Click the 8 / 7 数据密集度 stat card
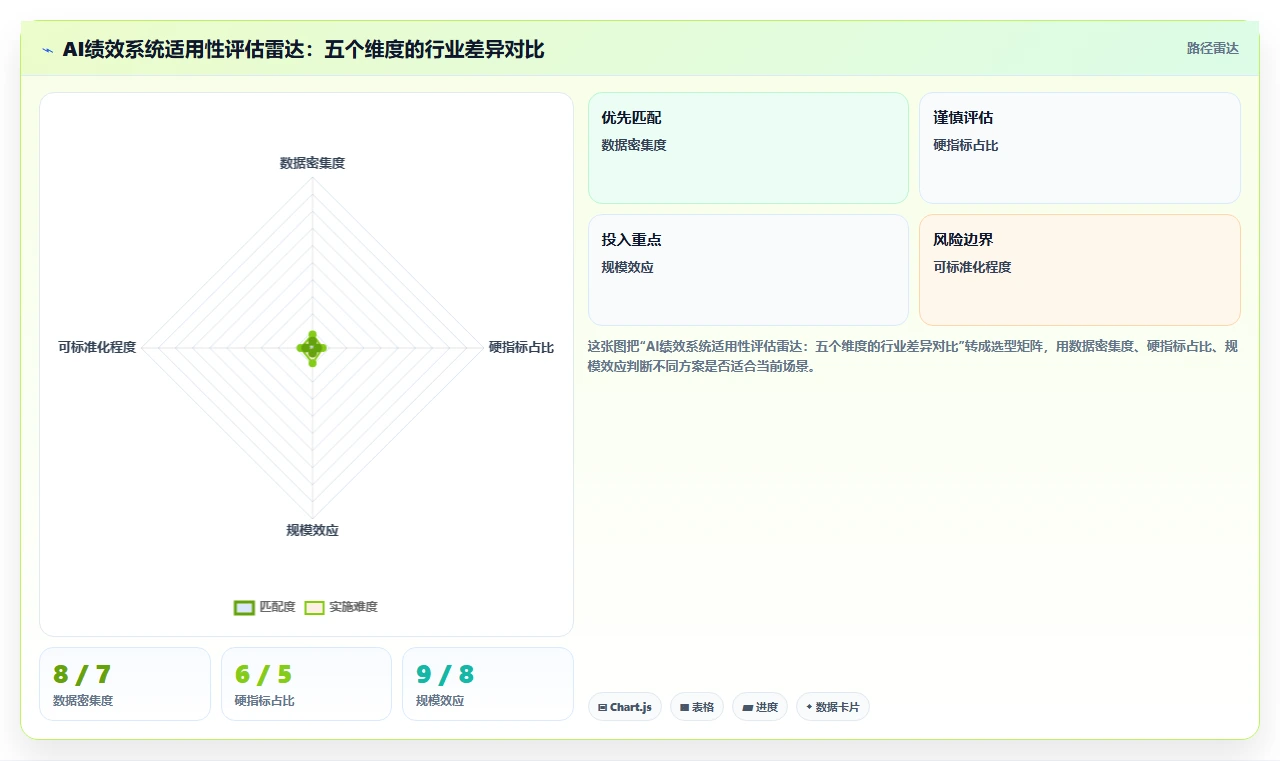 125,684
